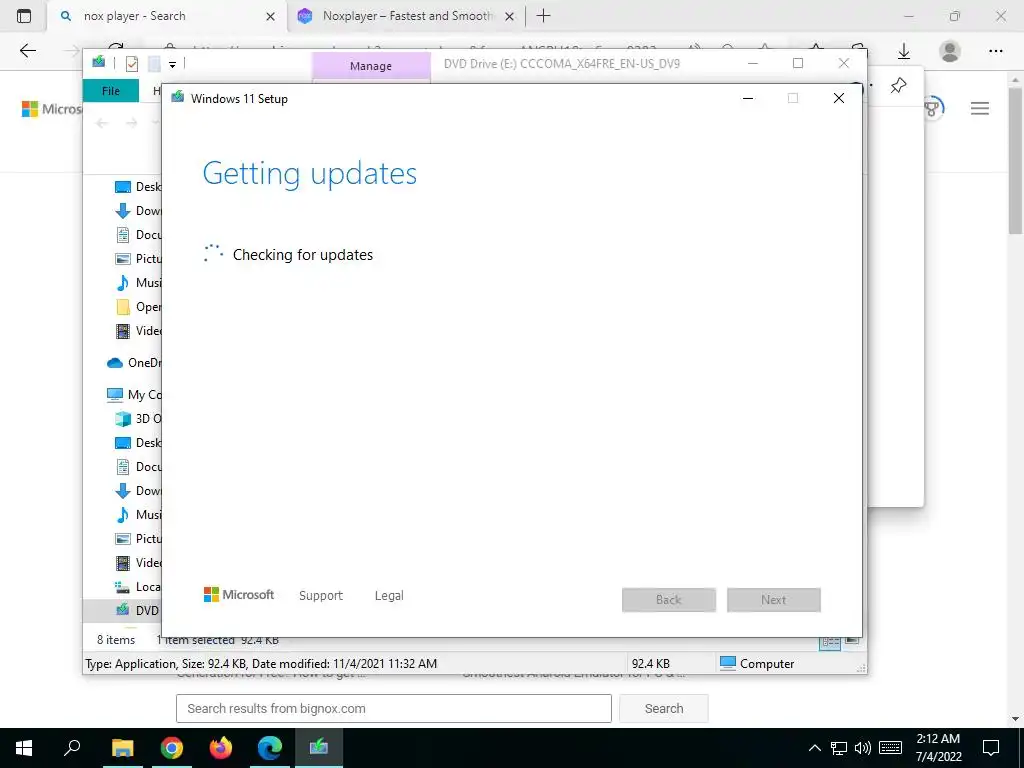Open the File tab in File Explorer
The height and width of the screenshot is (768, 1024).
click(x=111, y=91)
